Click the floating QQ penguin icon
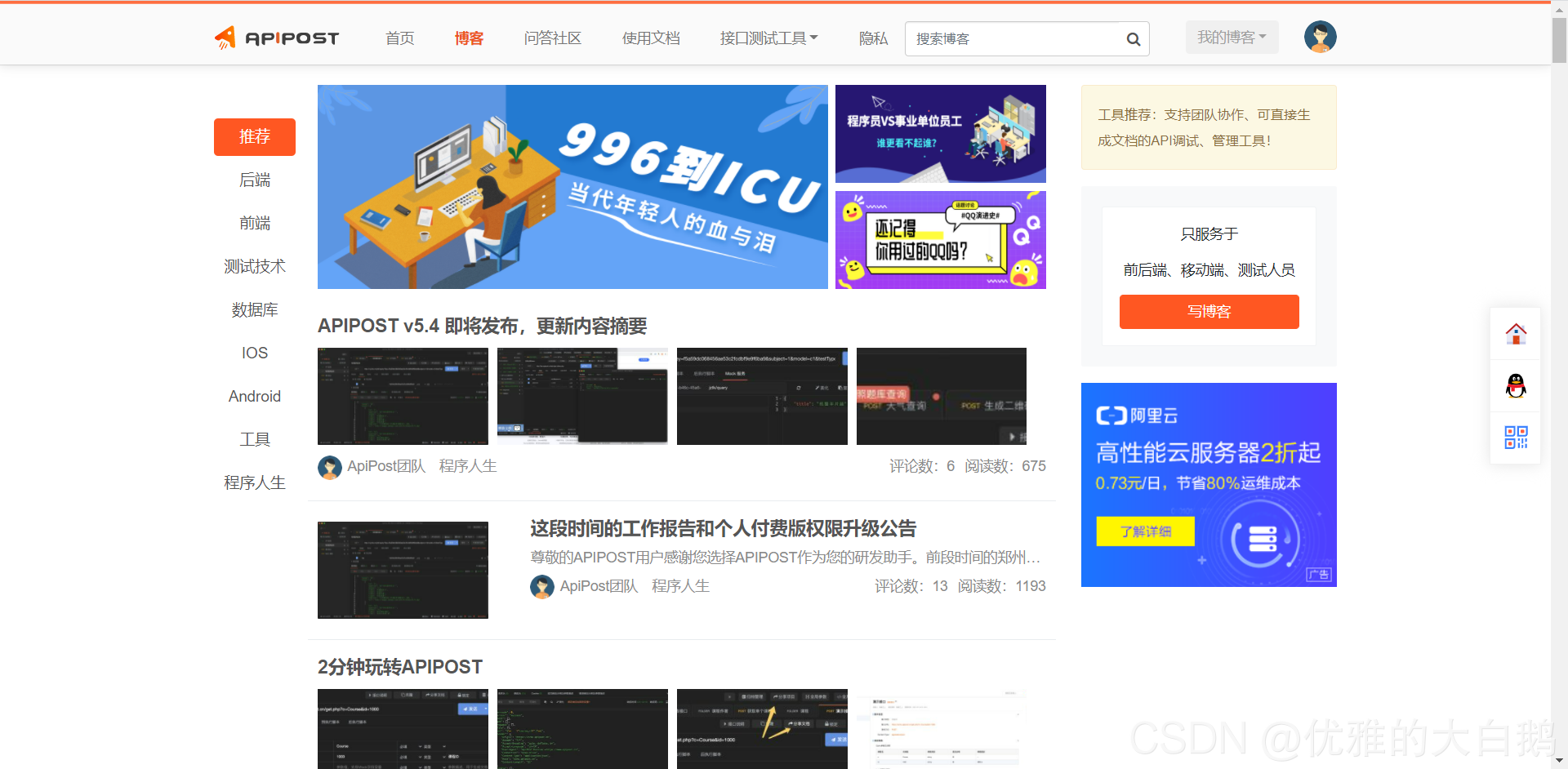 (x=1516, y=385)
